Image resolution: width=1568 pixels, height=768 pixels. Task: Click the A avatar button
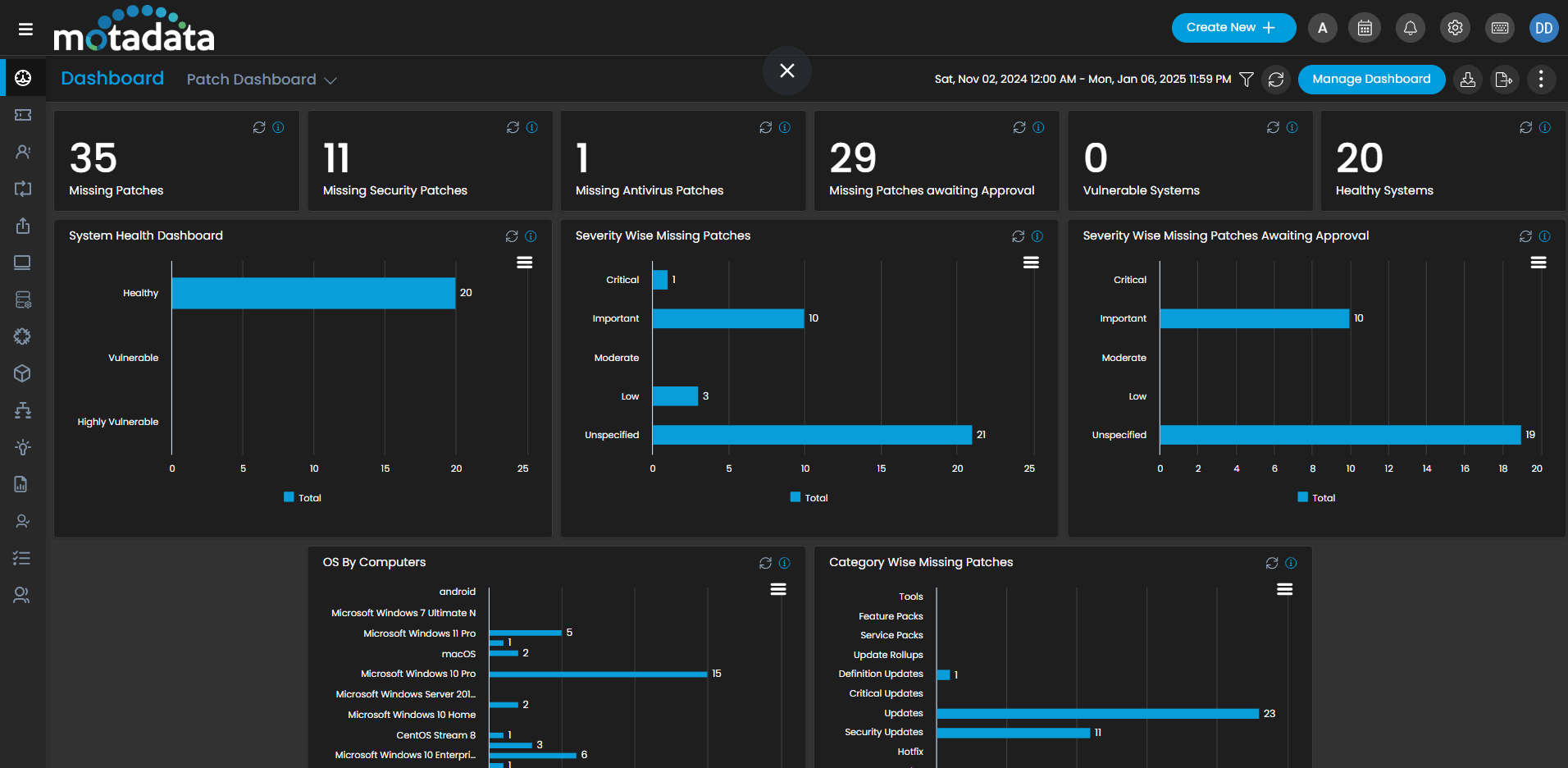(x=1322, y=28)
